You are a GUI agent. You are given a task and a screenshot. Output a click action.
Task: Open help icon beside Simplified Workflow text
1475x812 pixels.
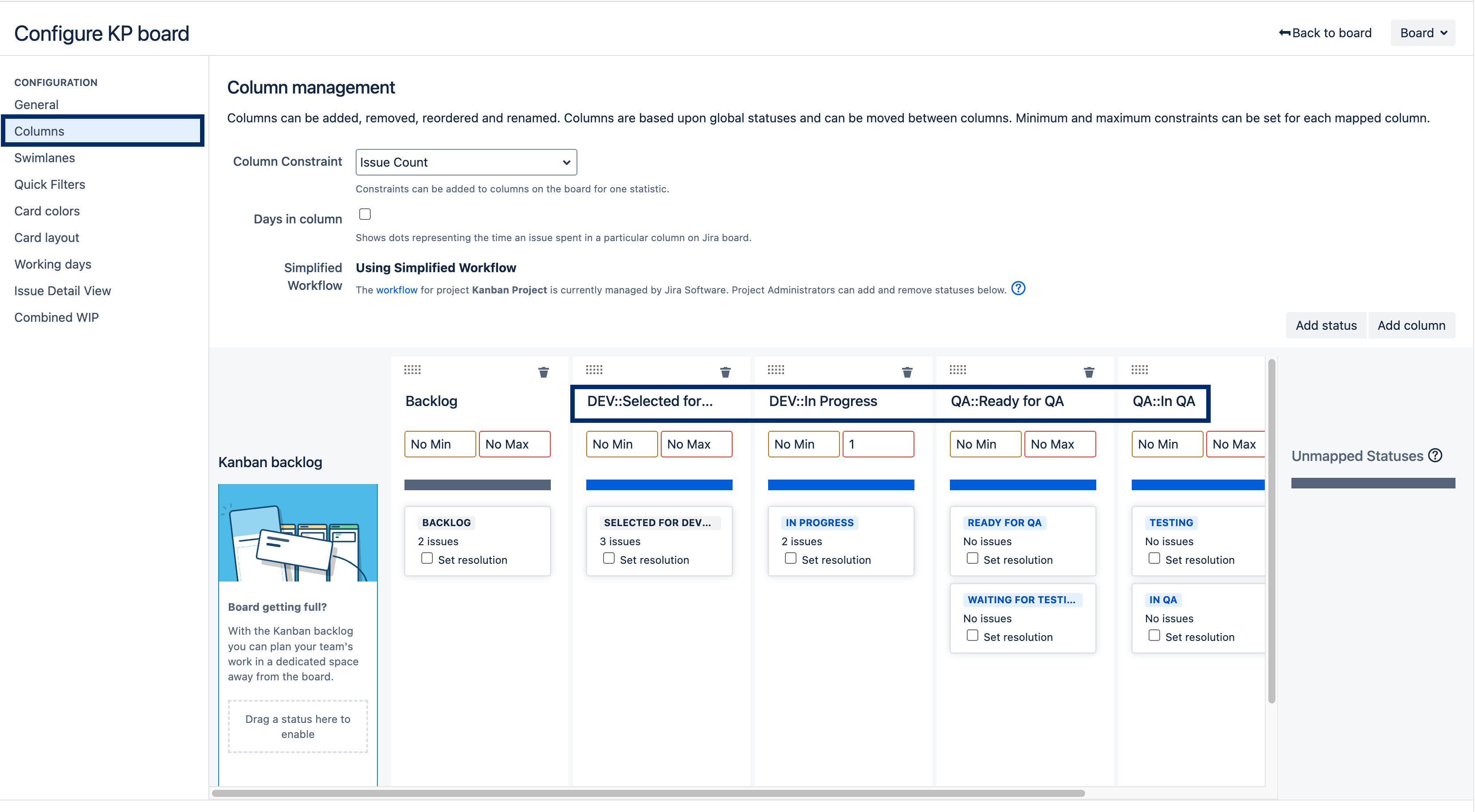(1018, 289)
